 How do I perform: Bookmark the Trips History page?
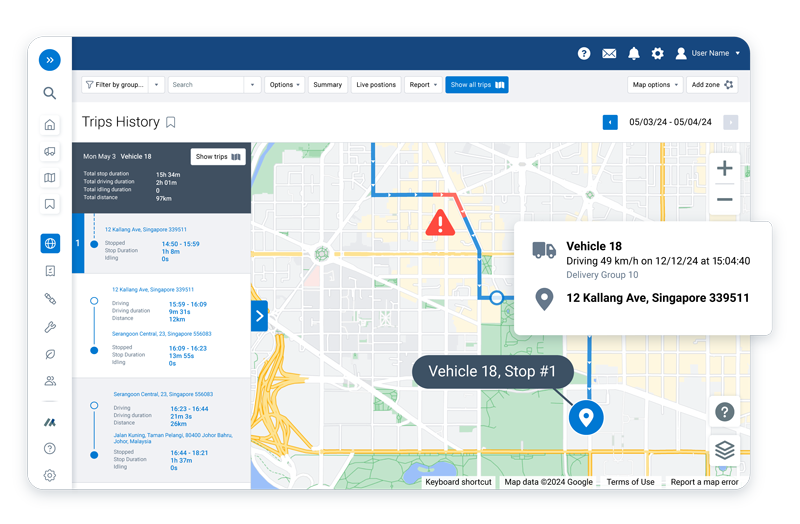point(171,122)
